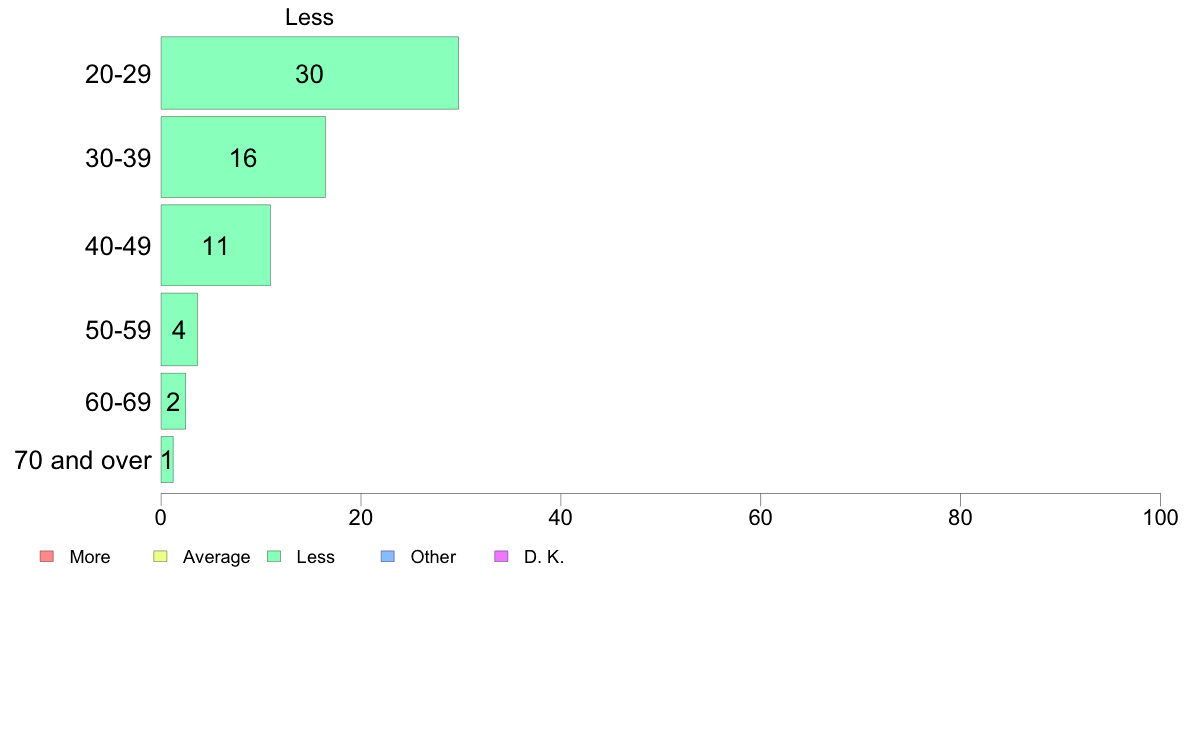
Task: Click the 100 tick on the x-axis
Action: coord(1160,518)
